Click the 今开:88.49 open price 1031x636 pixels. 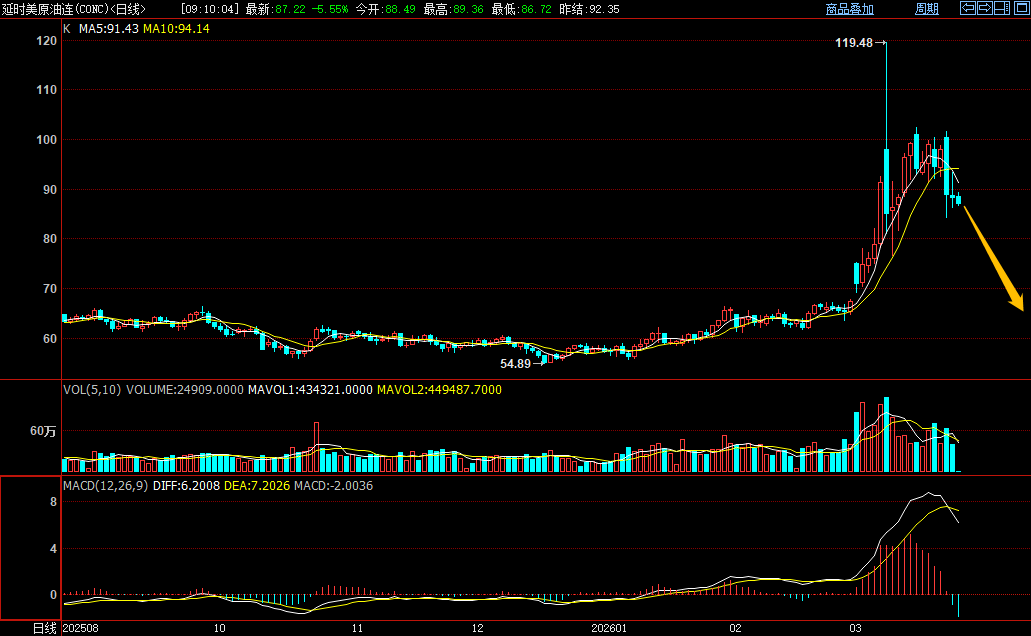click(x=385, y=9)
